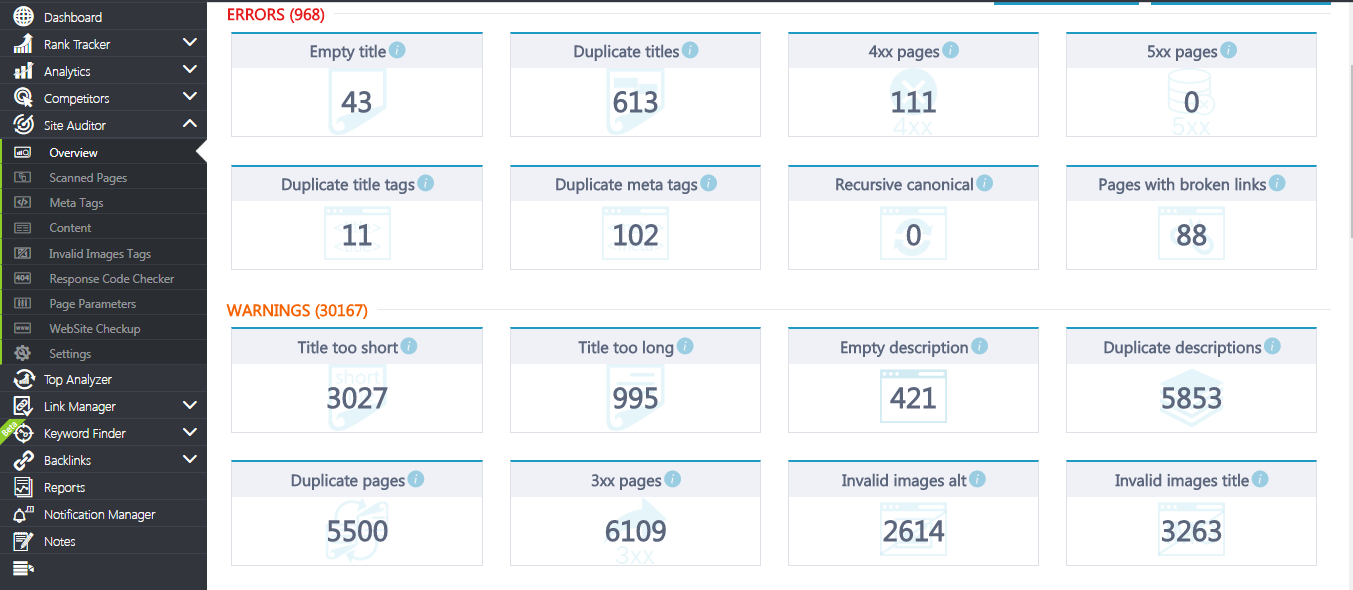Click the info icon beside Title too short
Image resolution: width=1353 pixels, height=590 pixels.
(409, 346)
